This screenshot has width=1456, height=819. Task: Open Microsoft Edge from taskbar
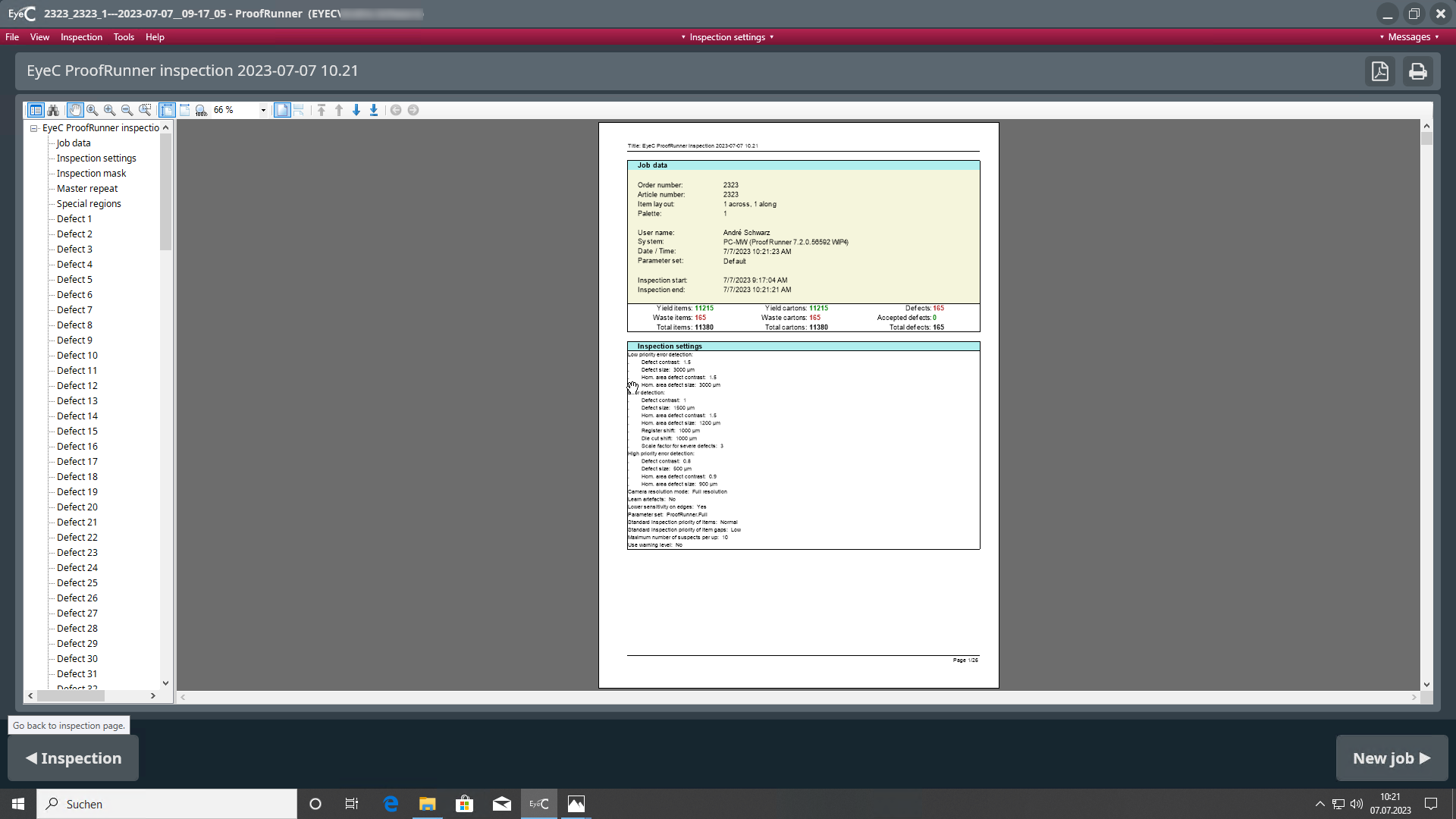coord(391,804)
